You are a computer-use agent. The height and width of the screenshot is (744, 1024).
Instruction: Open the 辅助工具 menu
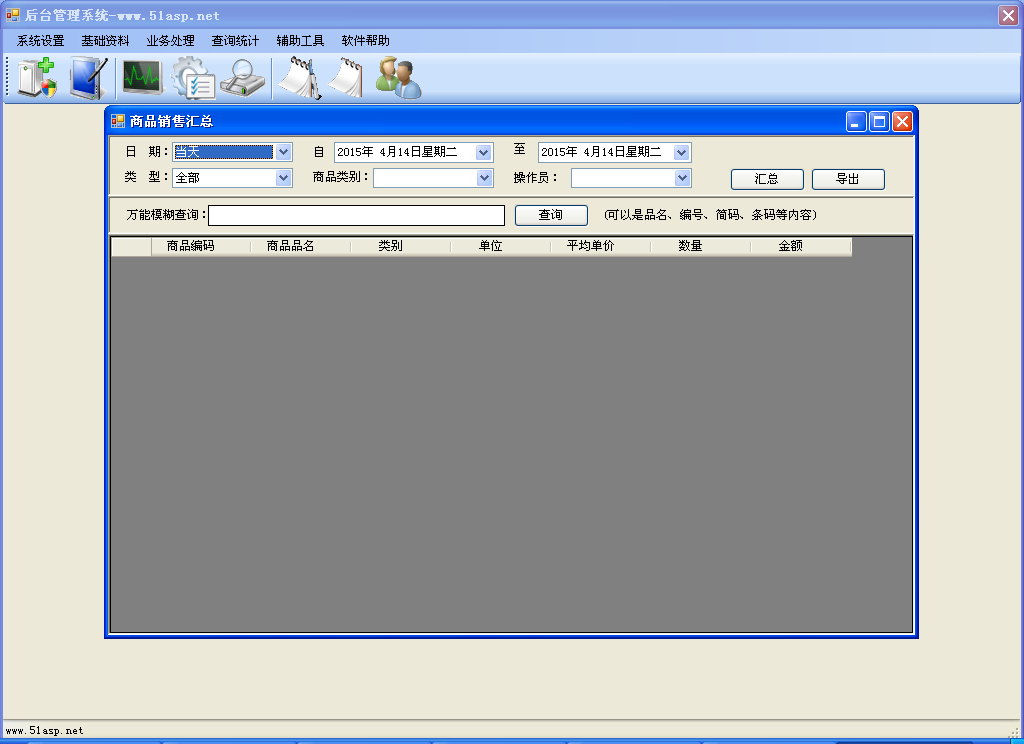point(300,40)
